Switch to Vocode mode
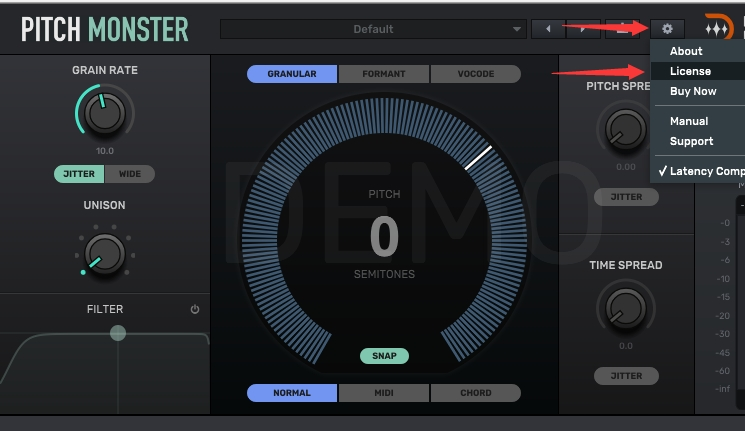This screenshot has width=745, height=431. click(476, 74)
